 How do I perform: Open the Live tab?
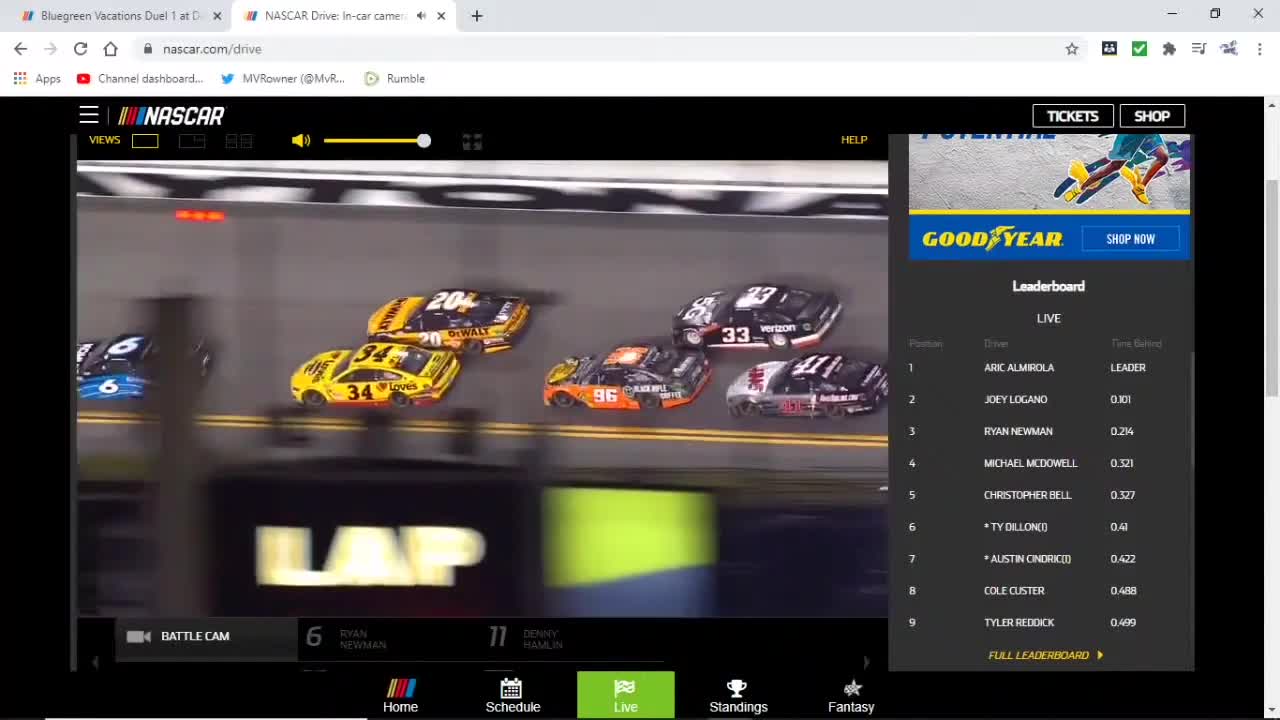(x=626, y=695)
